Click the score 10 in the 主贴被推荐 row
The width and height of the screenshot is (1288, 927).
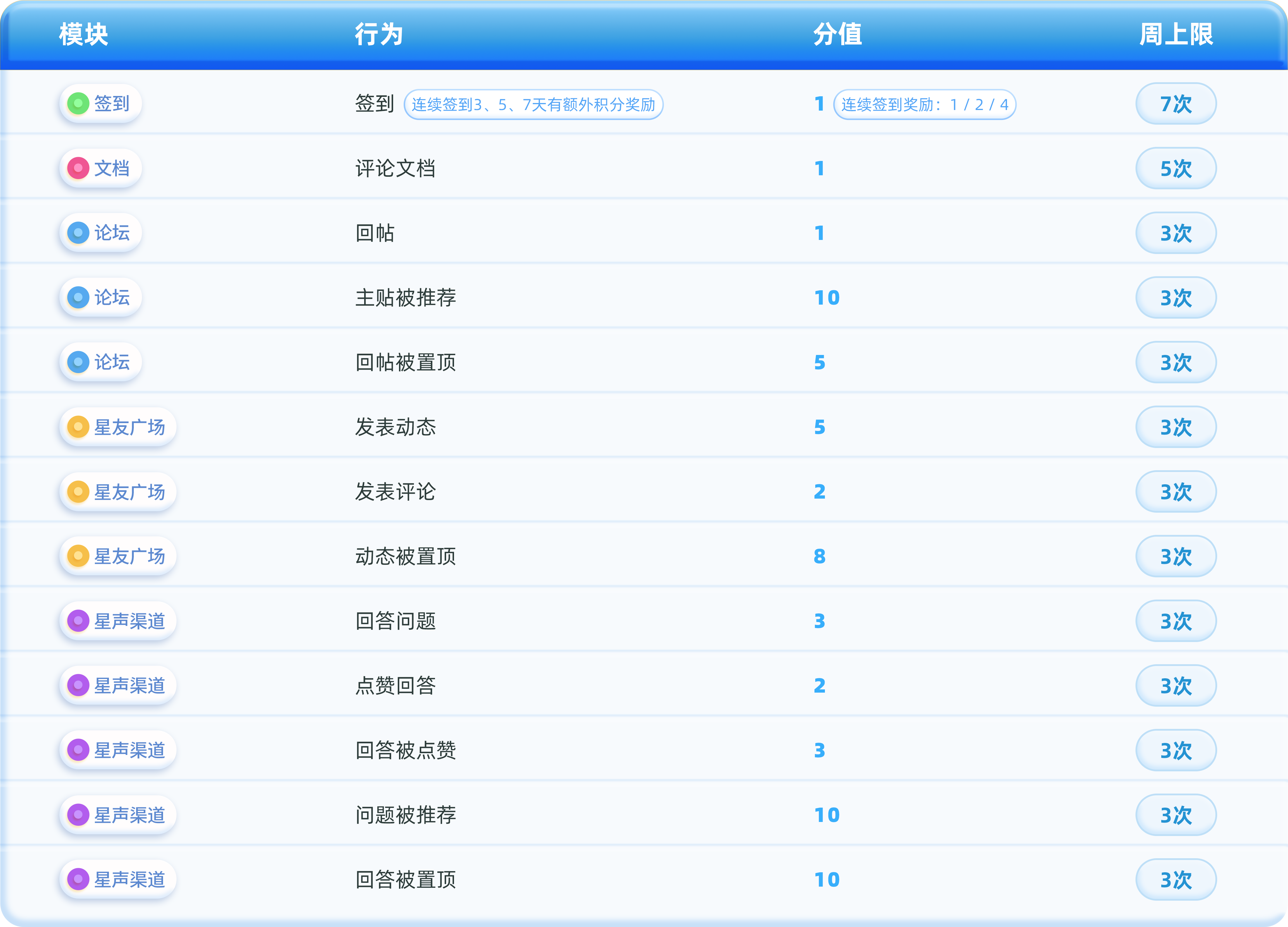(827, 298)
